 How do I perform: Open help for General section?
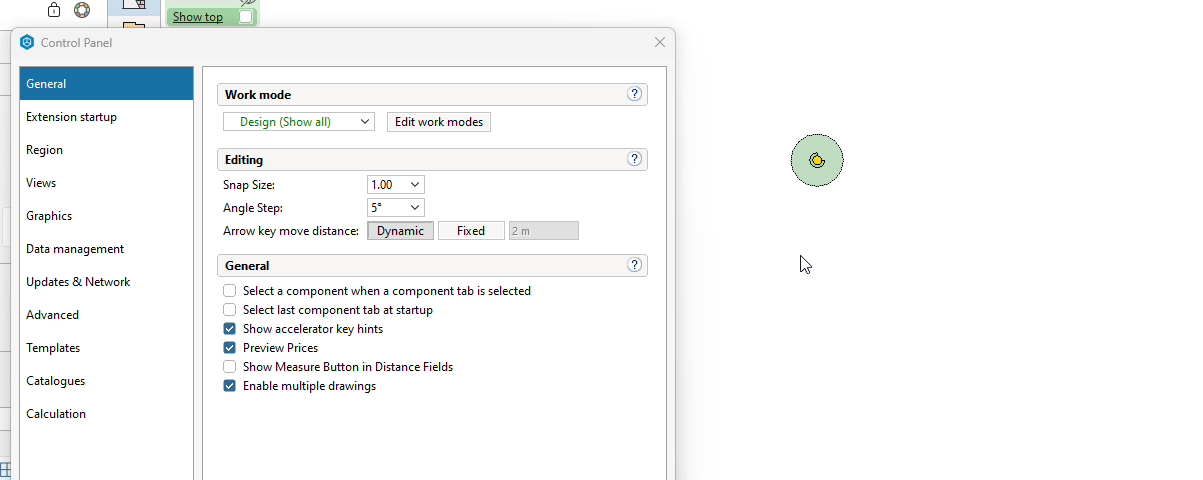tap(634, 265)
